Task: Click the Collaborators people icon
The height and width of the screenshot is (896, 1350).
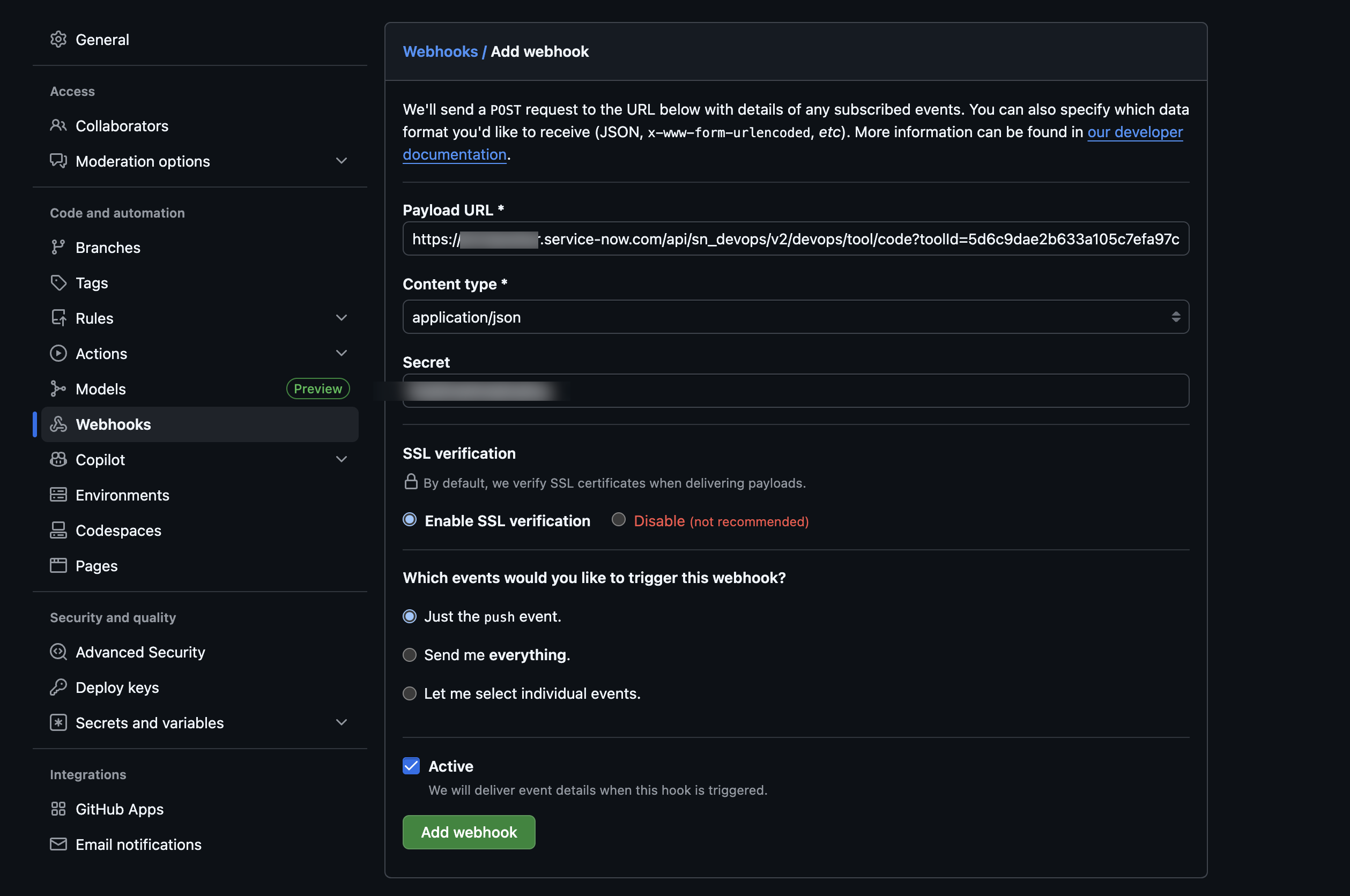Action: (58, 126)
